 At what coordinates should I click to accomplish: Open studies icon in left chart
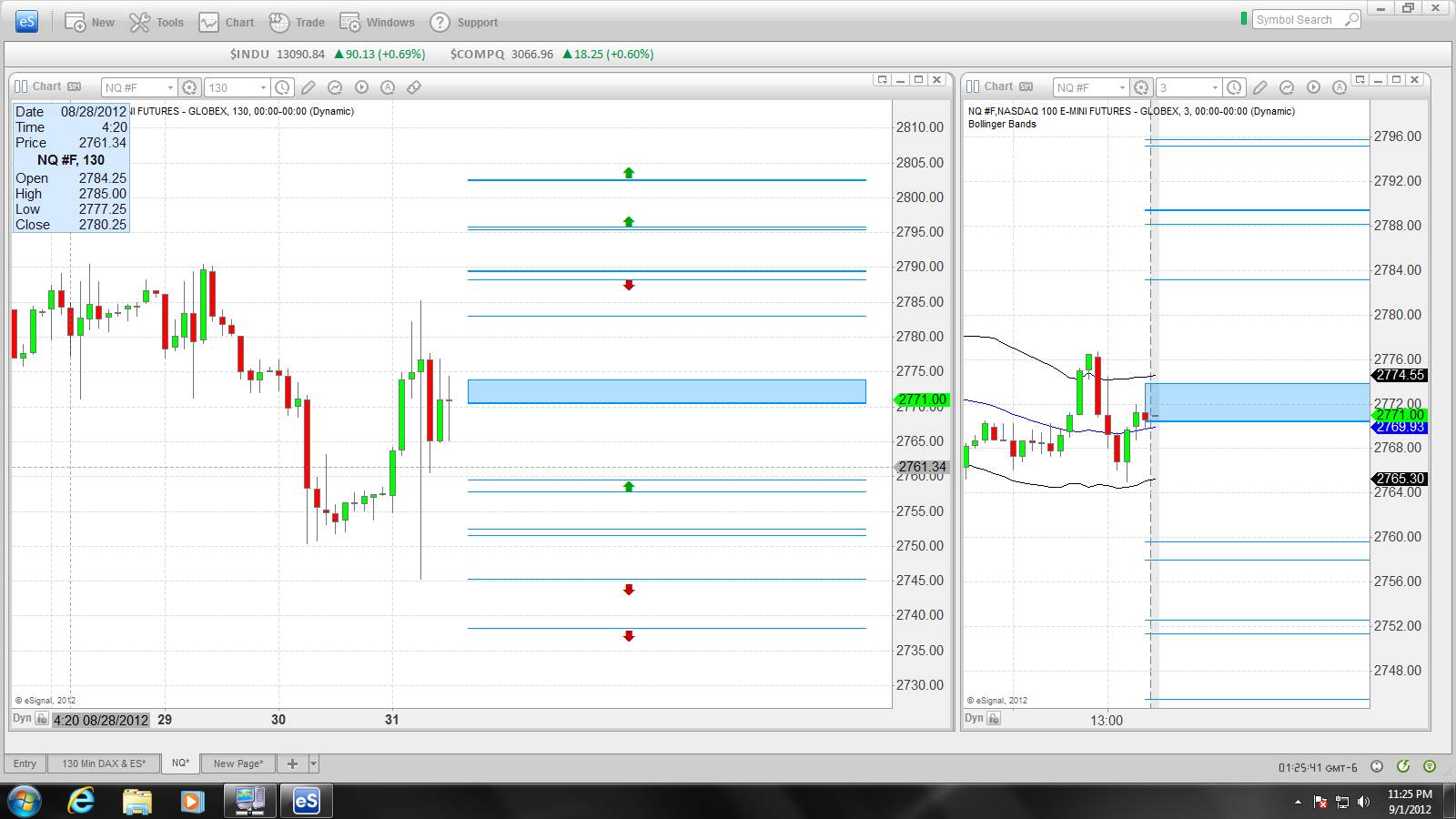335,87
